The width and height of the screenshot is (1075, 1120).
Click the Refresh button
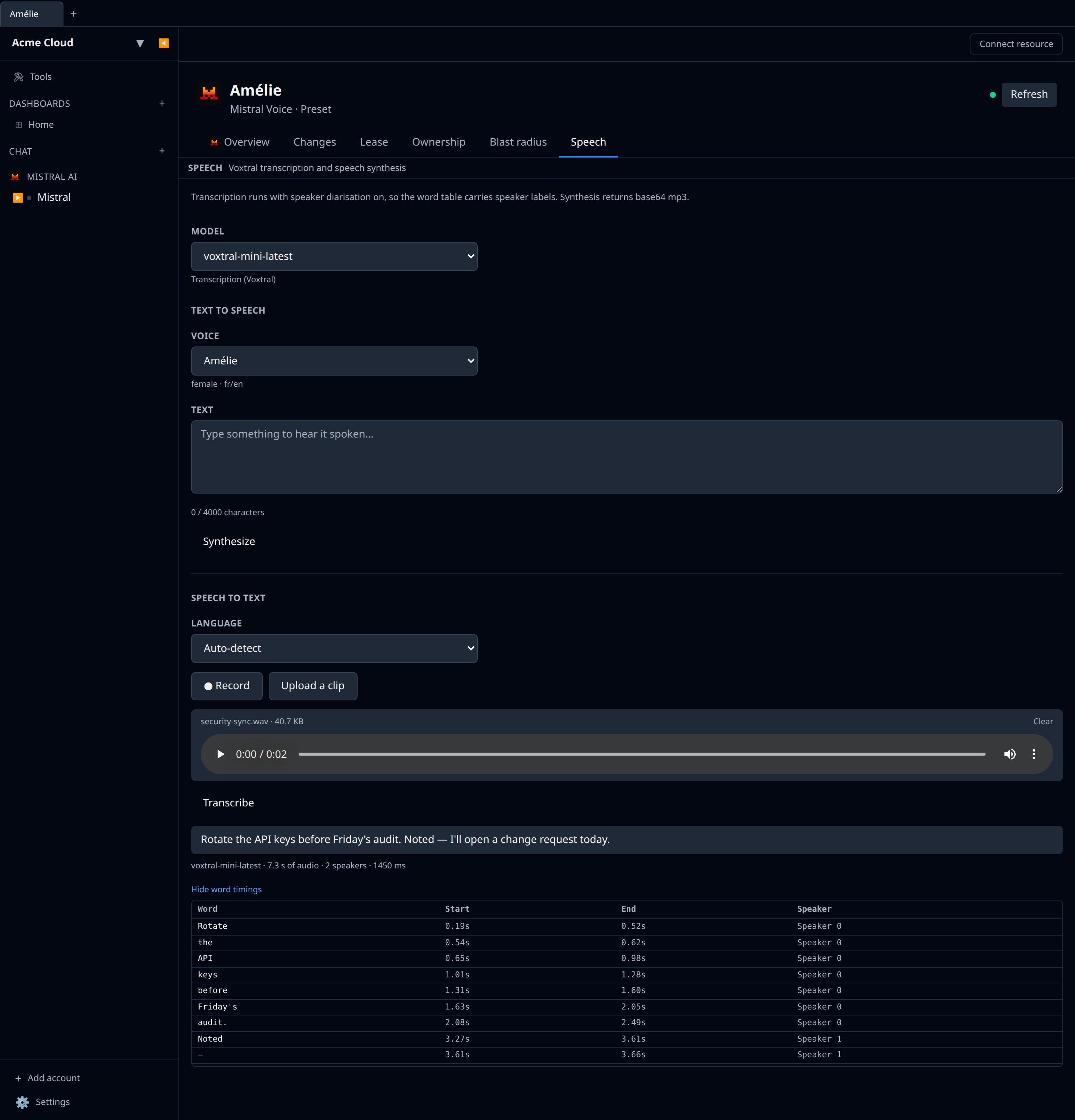coord(1029,94)
